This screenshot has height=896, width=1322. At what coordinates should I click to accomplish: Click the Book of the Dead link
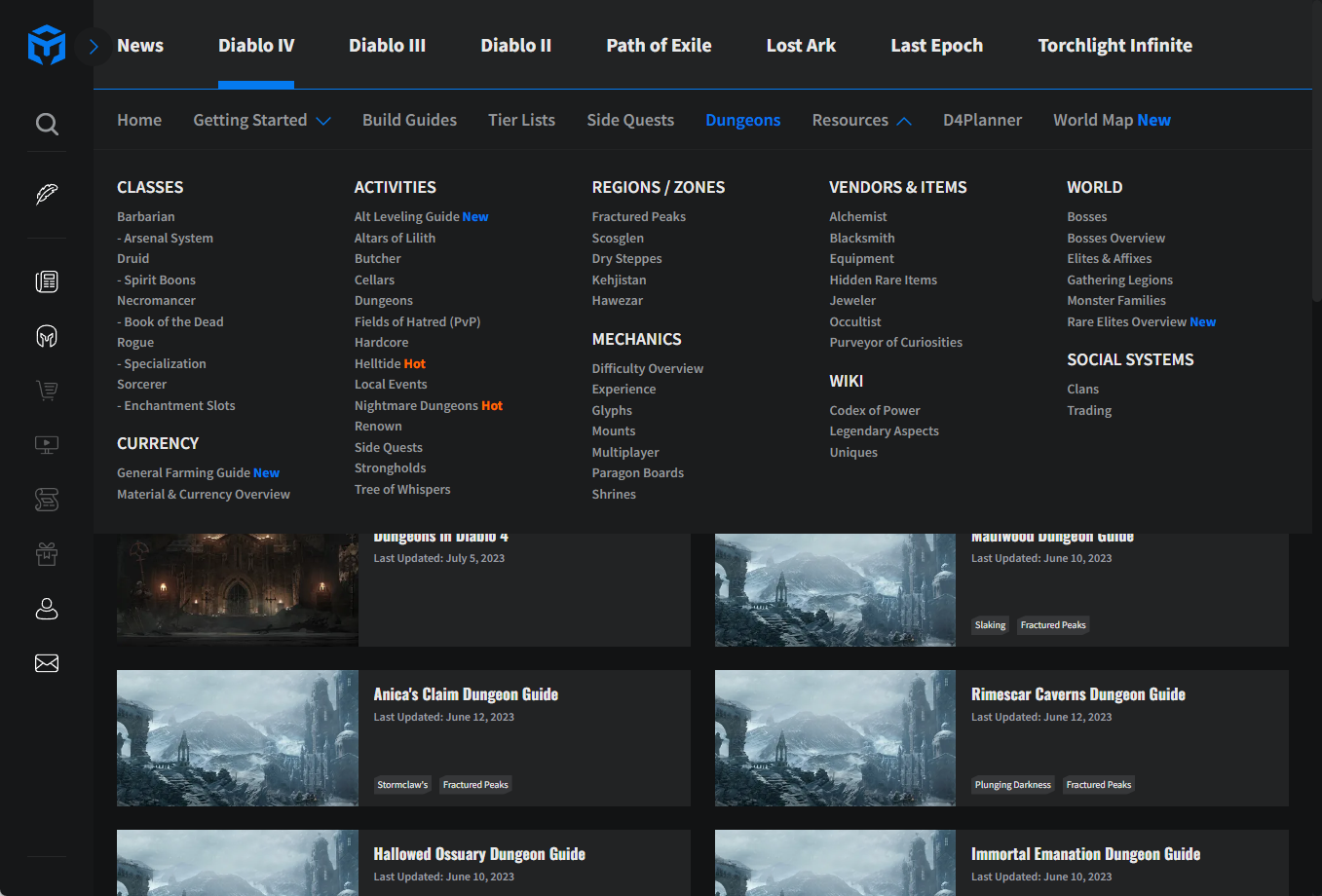click(x=170, y=321)
